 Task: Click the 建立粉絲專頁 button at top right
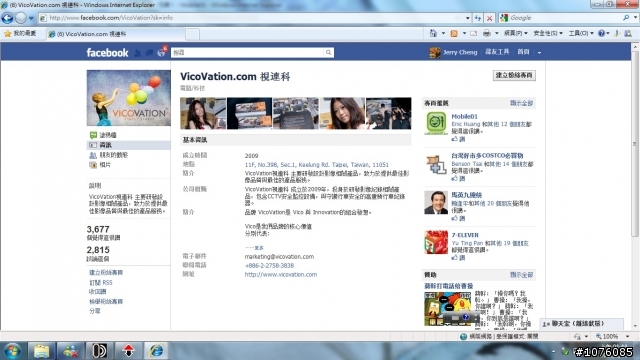pyautogui.click(x=514, y=75)
